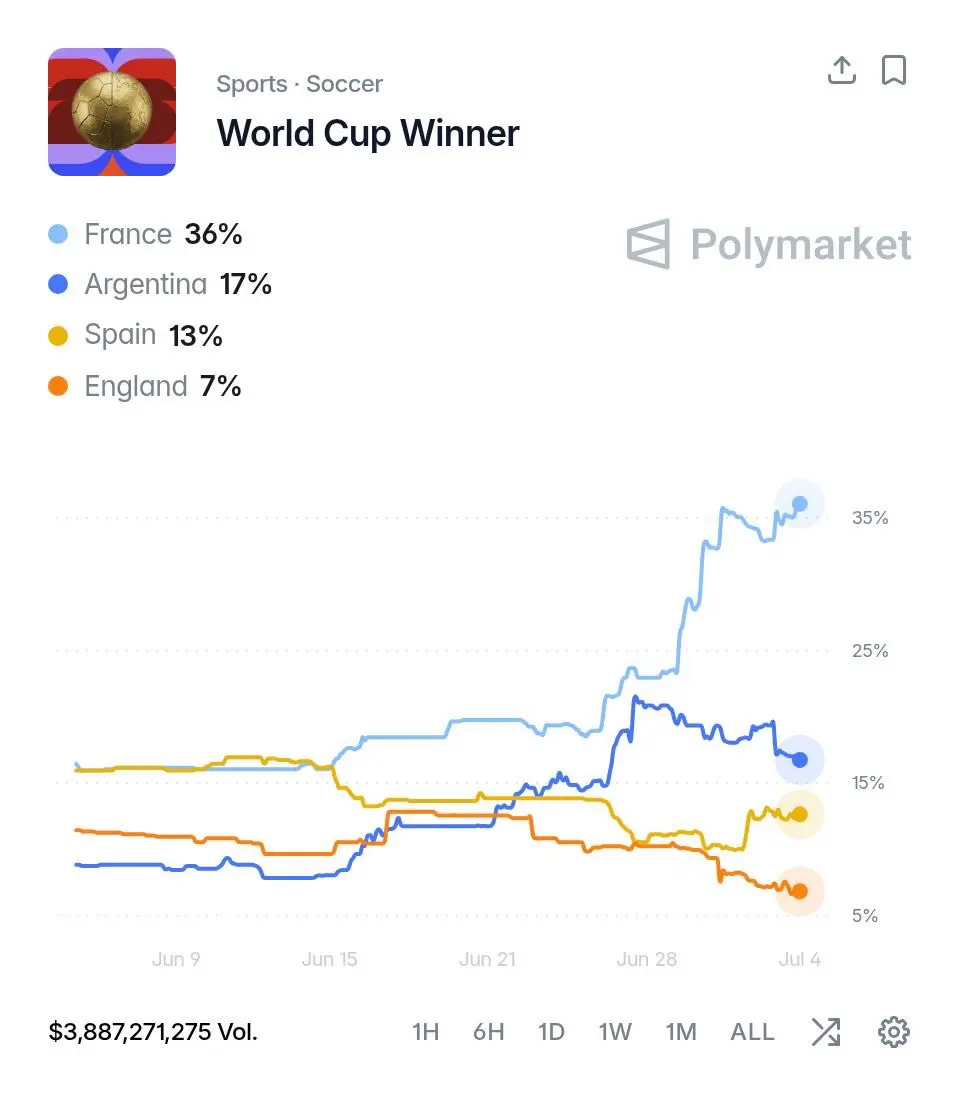Click the Polymarket logo icon
Screen dimensions: 960x1098
click(x=648, y=244)
